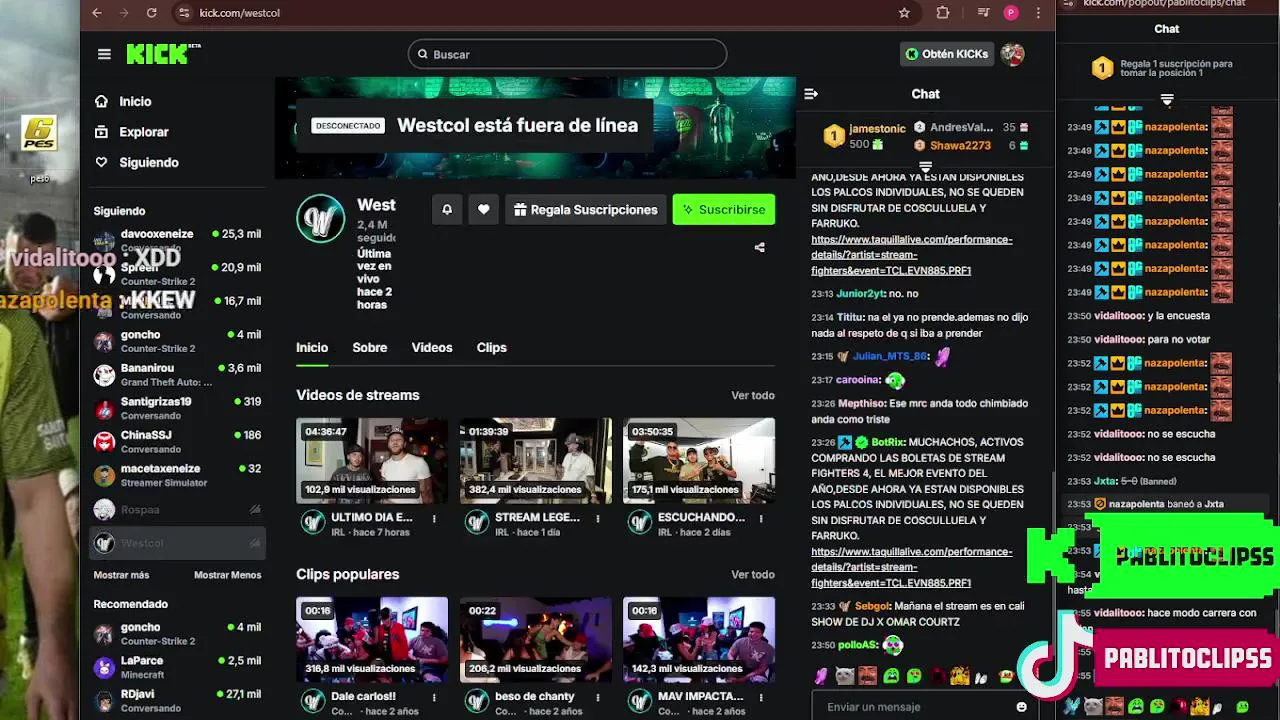Image resolution: width=1280 pixels, height=720 pixels.
Task: Click Regala Suscripciones button
Action: [x=585, y=209]
